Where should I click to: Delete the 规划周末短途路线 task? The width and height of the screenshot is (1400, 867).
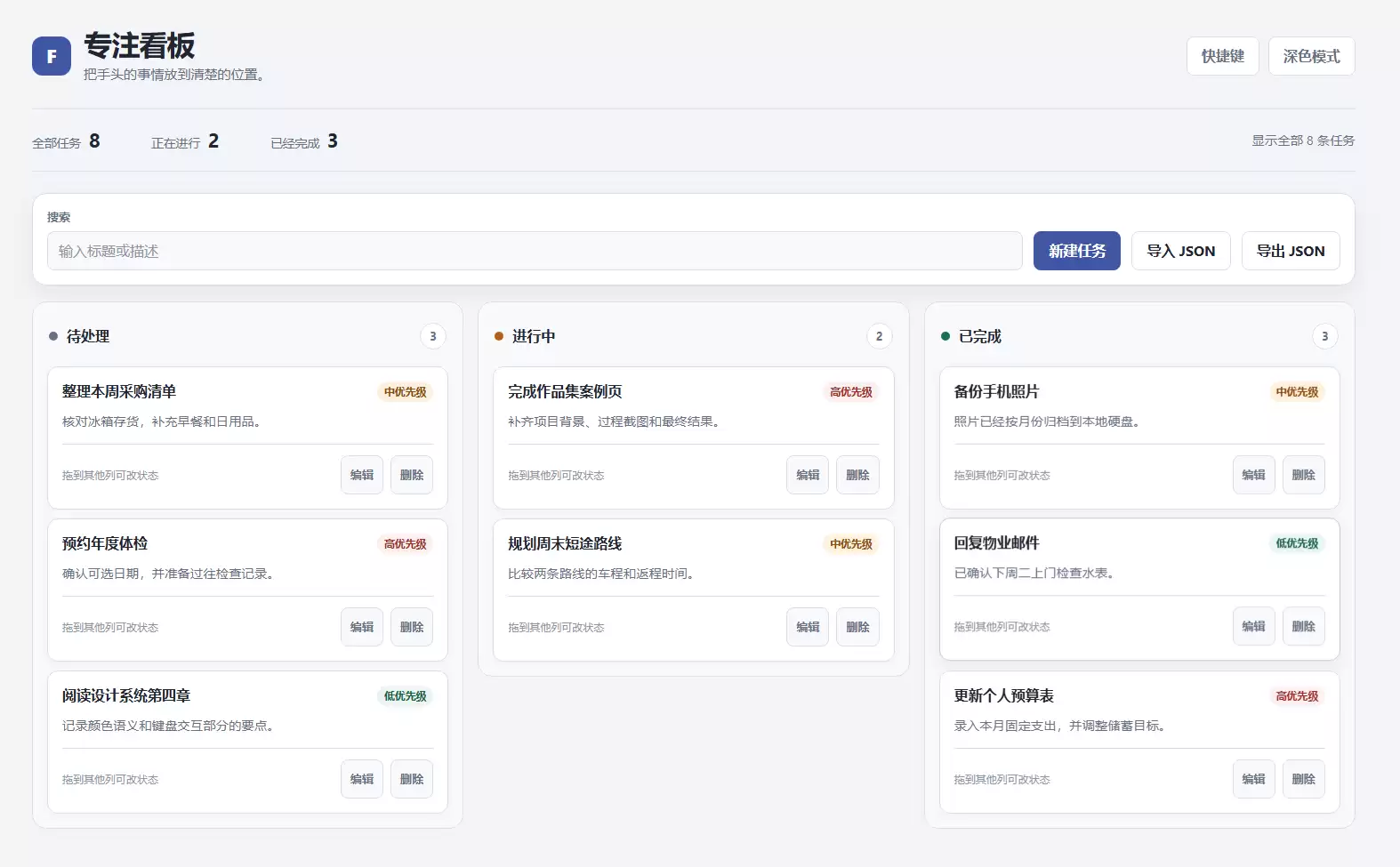coord(857,627)
